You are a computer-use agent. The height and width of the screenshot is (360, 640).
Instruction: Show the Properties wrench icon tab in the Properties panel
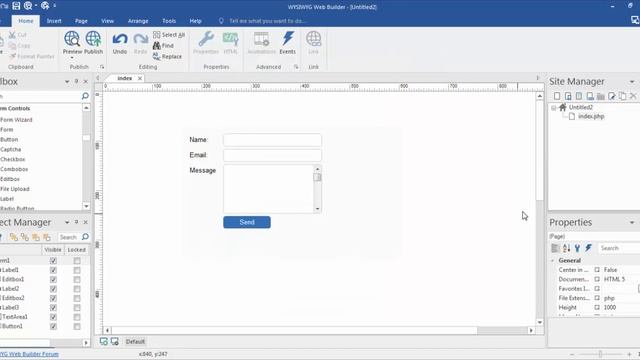pyautogui.click(x=577, y=248)
